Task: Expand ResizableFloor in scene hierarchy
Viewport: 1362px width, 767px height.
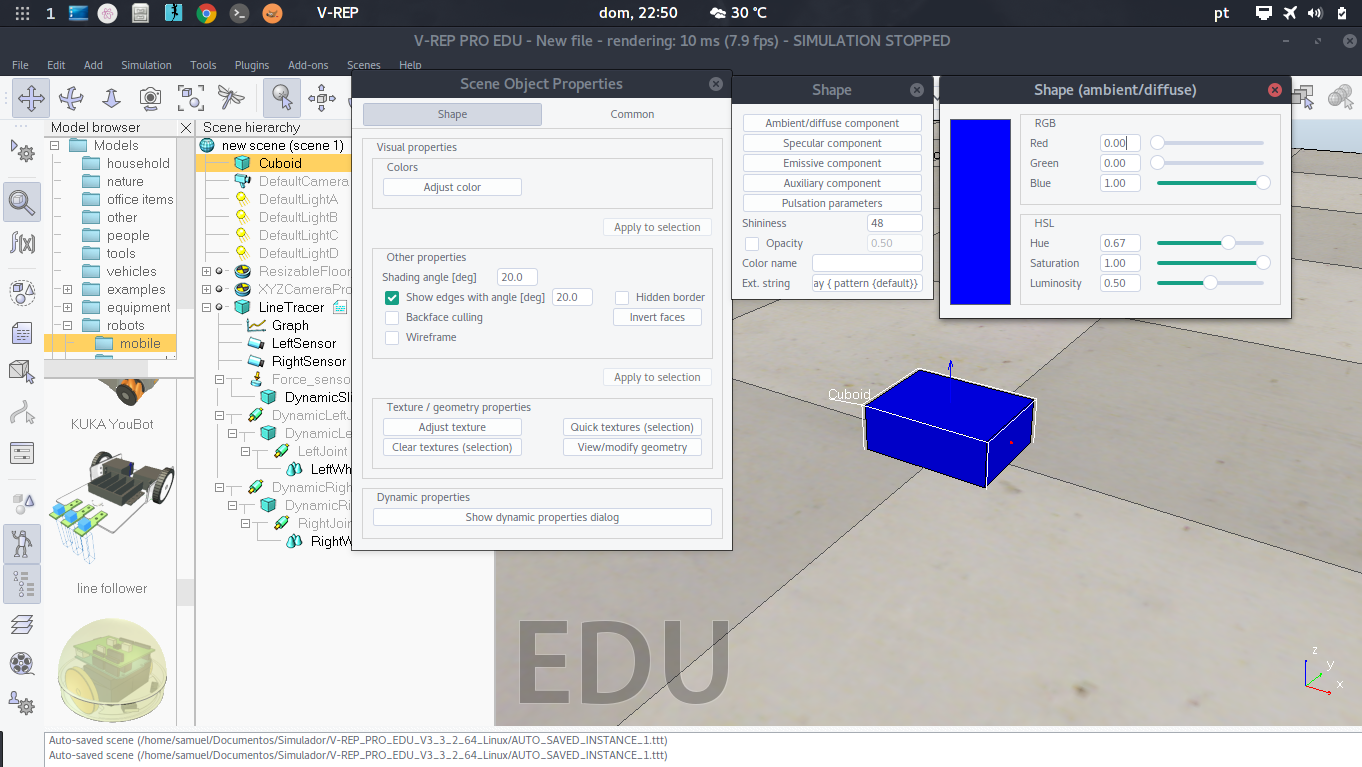Action: (206, 271)
